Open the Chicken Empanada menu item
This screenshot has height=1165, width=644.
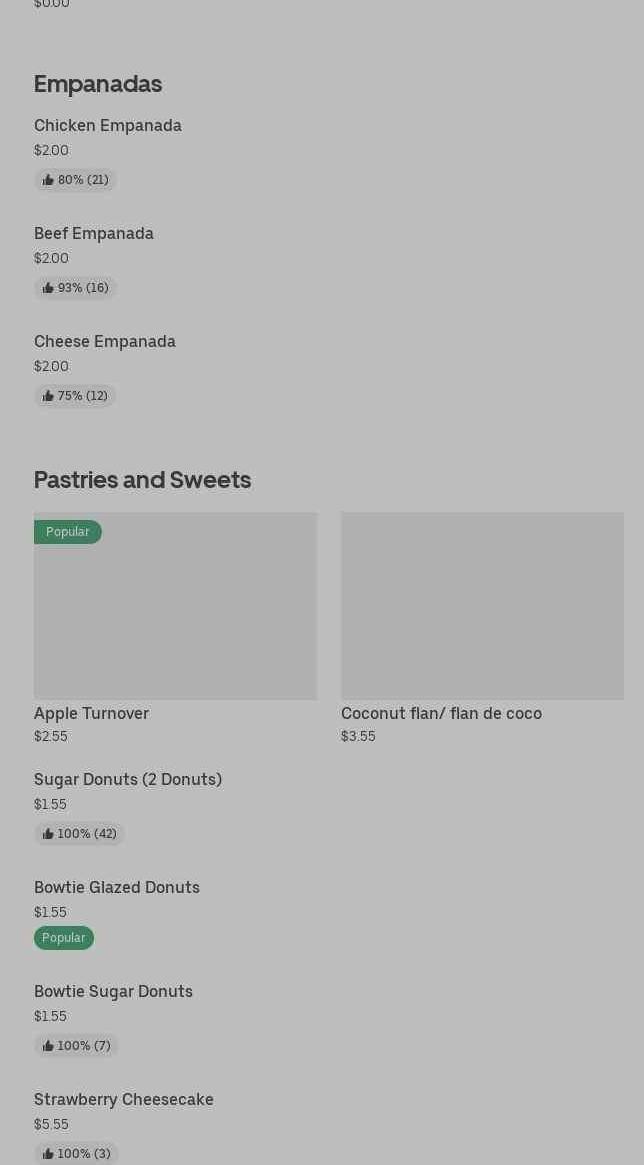coord(108,126)
